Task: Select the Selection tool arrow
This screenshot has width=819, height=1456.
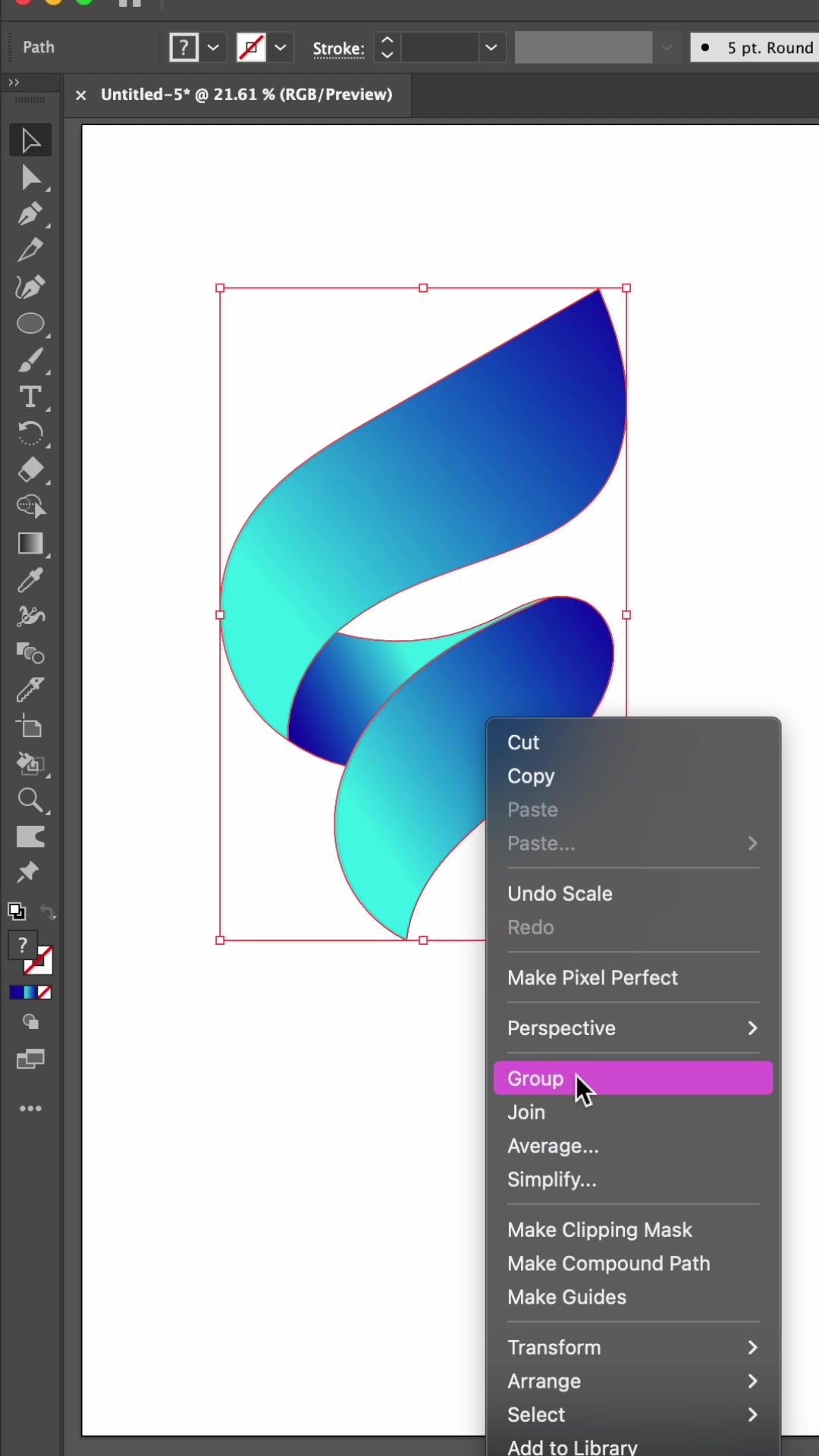Action: [x=30, y=141]
